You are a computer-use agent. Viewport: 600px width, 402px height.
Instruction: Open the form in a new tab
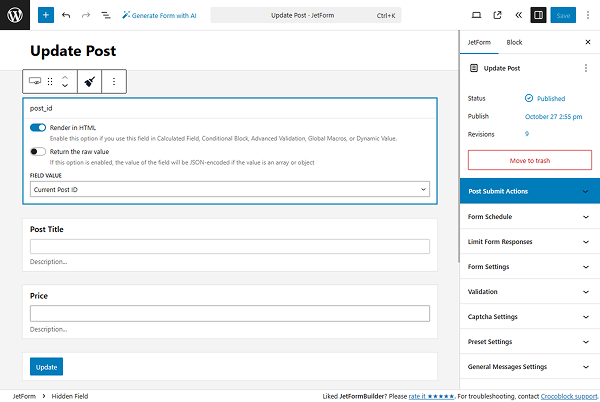click(x=497, y=15)
